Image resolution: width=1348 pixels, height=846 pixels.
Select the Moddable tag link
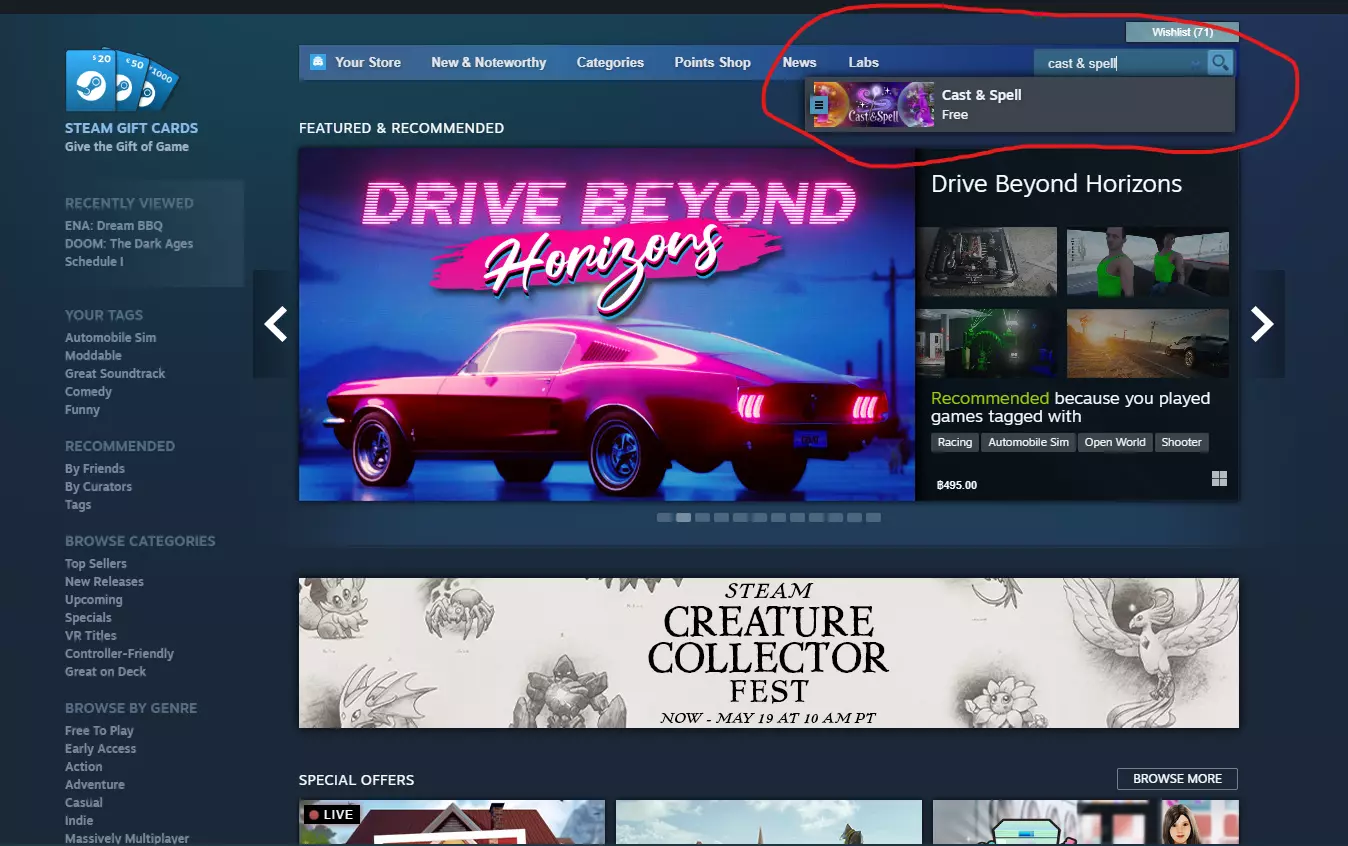93,356
